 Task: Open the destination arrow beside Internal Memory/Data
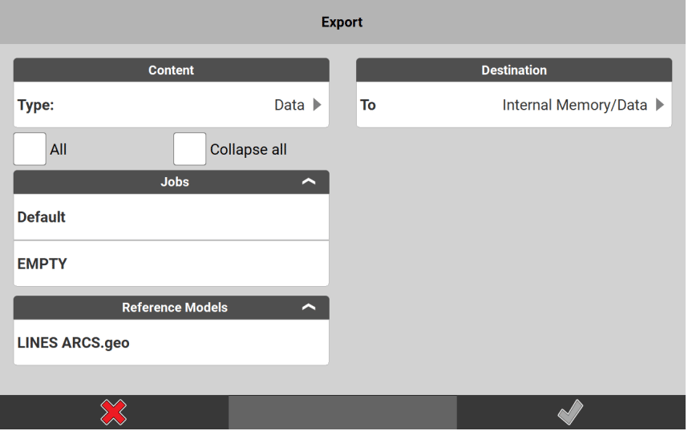pos(659,105)
